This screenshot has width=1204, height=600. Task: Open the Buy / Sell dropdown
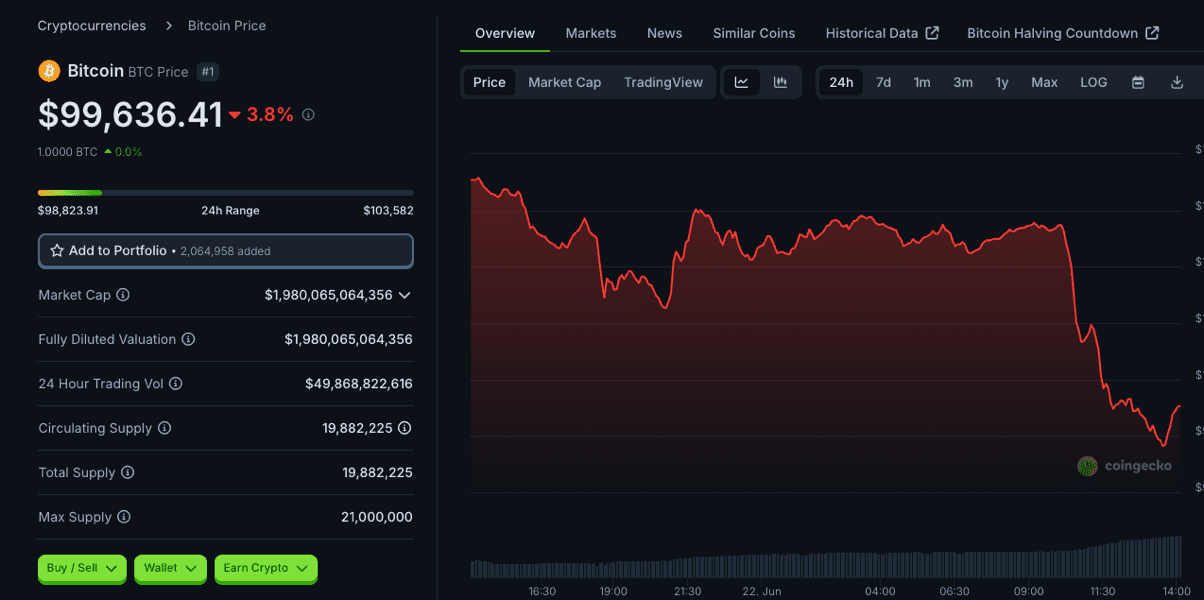click(82, 568)
